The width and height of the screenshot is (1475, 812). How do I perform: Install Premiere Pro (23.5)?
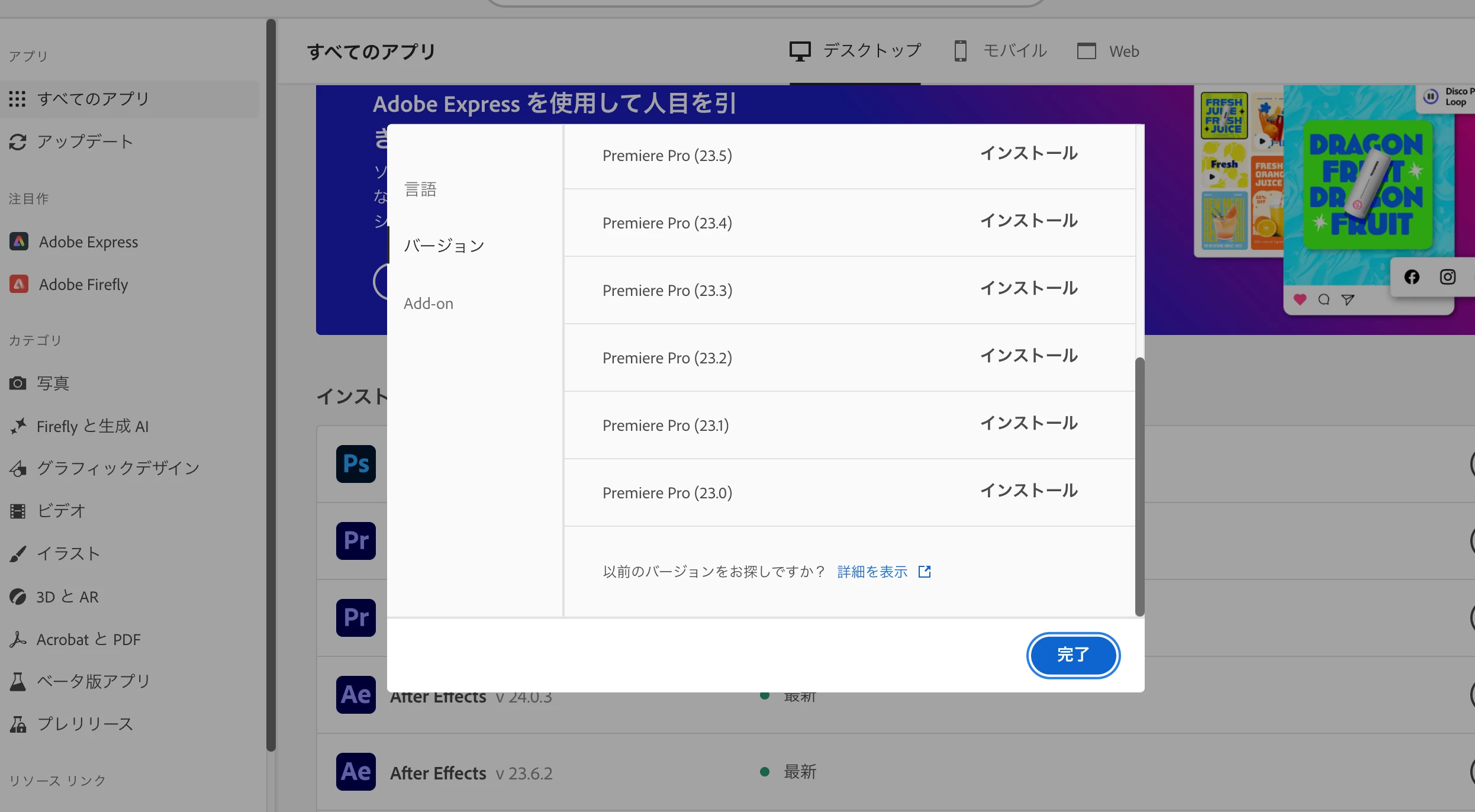click(x=1029, y=154)
